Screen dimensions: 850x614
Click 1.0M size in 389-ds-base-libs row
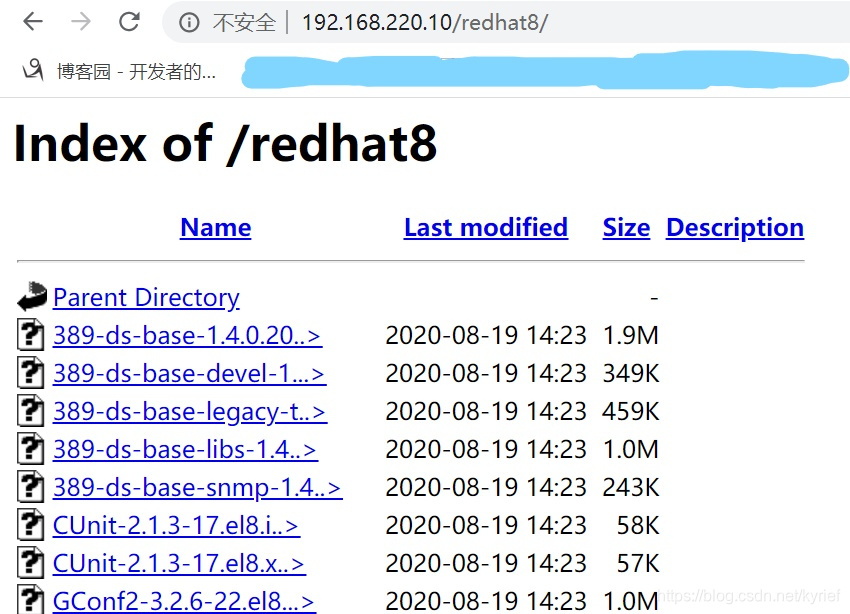[x=631, y=449]
